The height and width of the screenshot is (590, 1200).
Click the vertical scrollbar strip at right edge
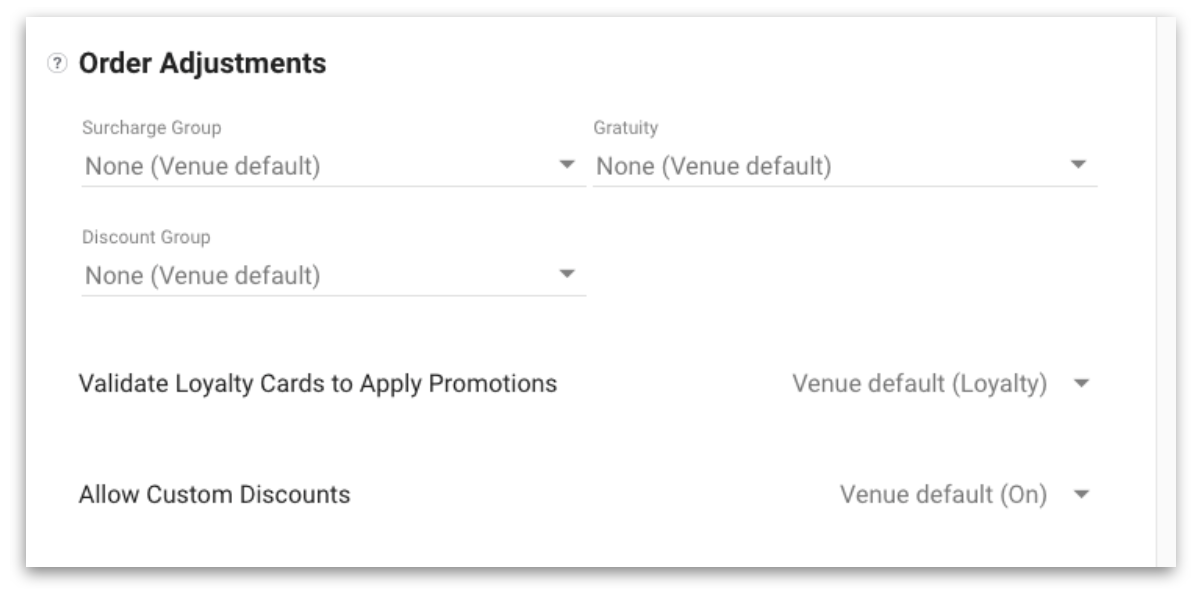tap(1165, 292)
